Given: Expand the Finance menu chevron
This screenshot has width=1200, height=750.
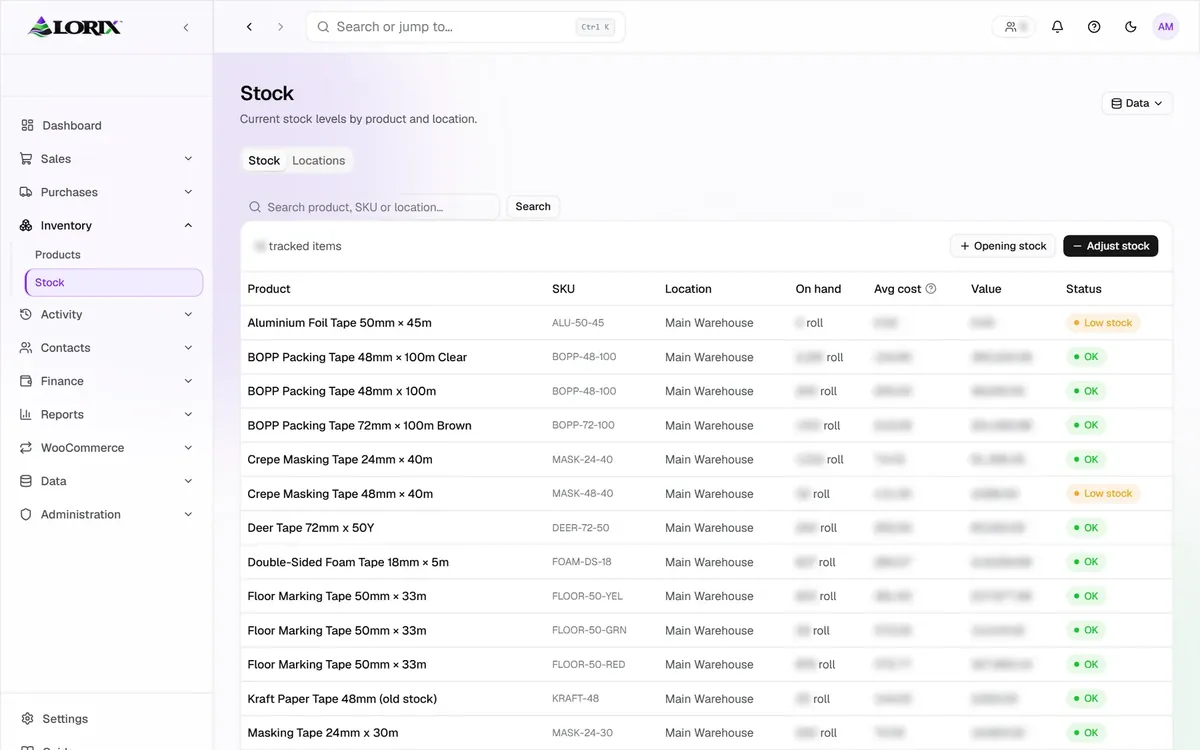Looking at the screenshot, I should [188, 381].
